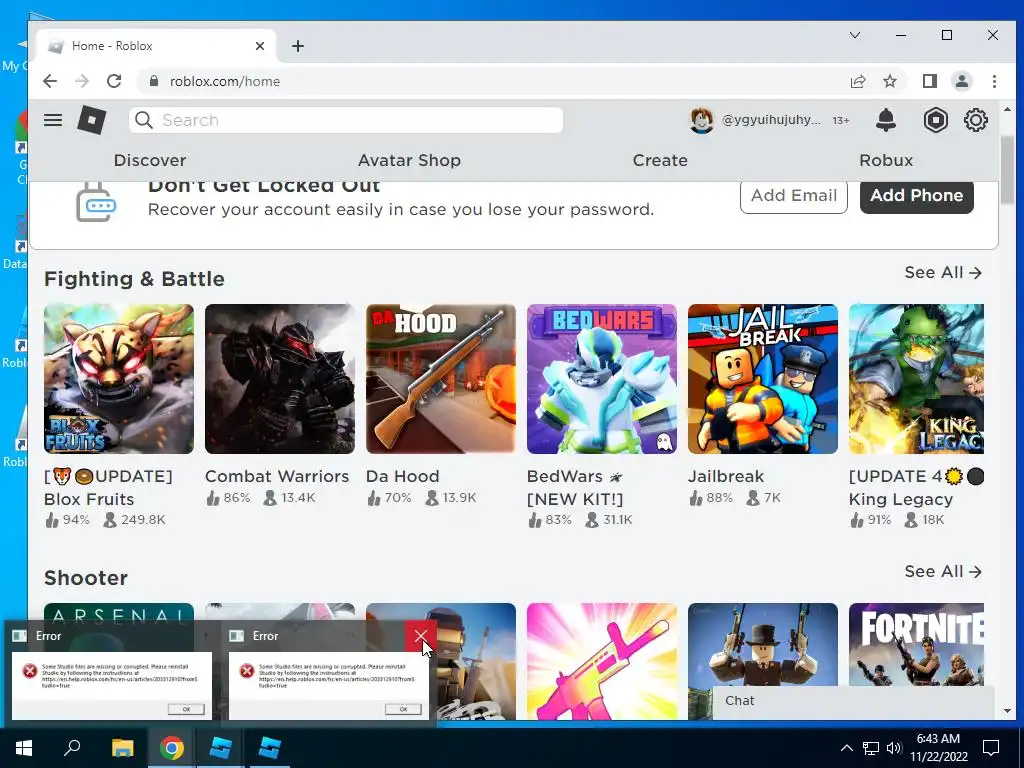The height and width of the screenshot is (768, 1024).
Task: Open King Legacy game thumbnail
Action: click(x=916, y=379)
